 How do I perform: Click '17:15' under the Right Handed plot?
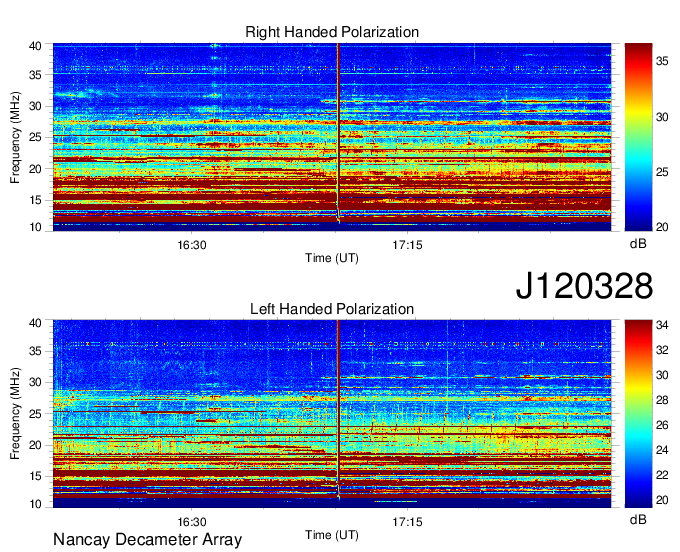tap(407, 245)
